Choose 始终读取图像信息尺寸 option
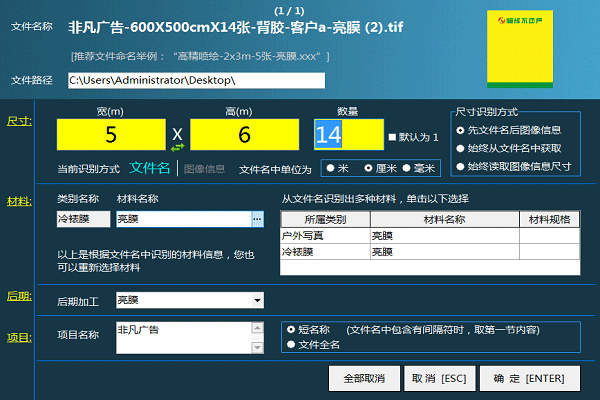This screenshot has width=600, height=400. 460,166
